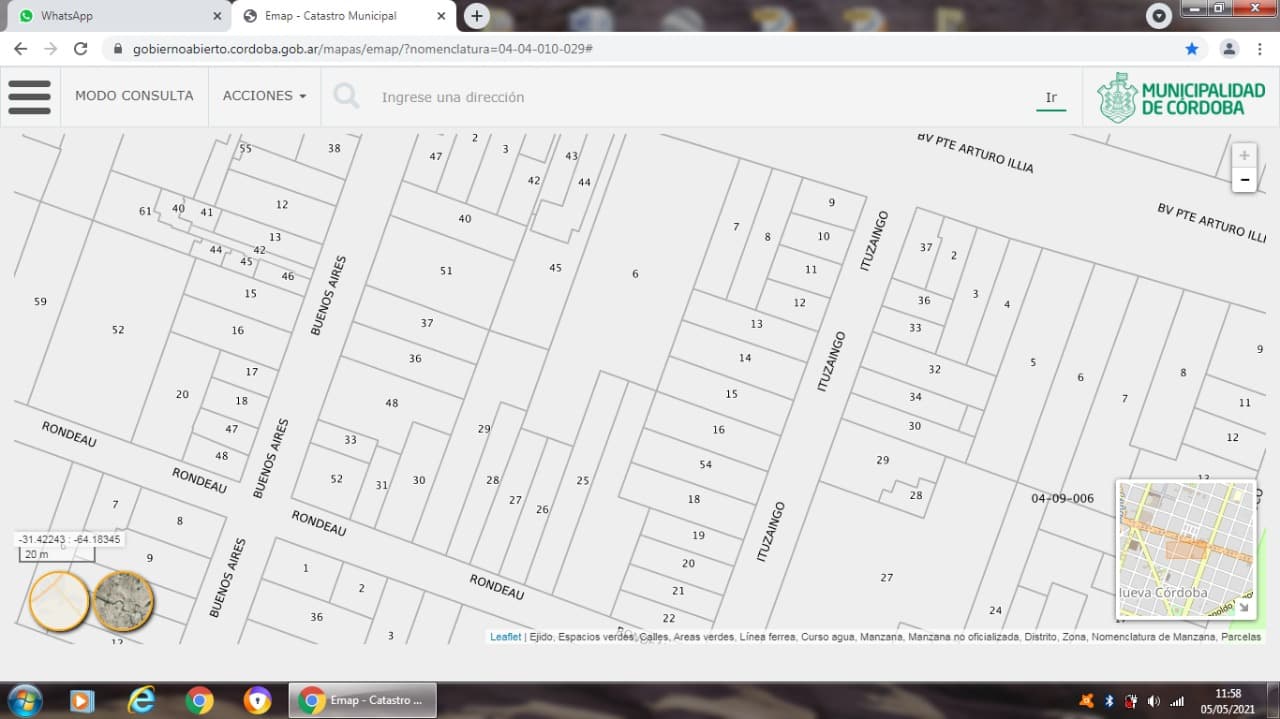
Task: Open Internet Explorer from the taskbar
Action: (141, 700)
